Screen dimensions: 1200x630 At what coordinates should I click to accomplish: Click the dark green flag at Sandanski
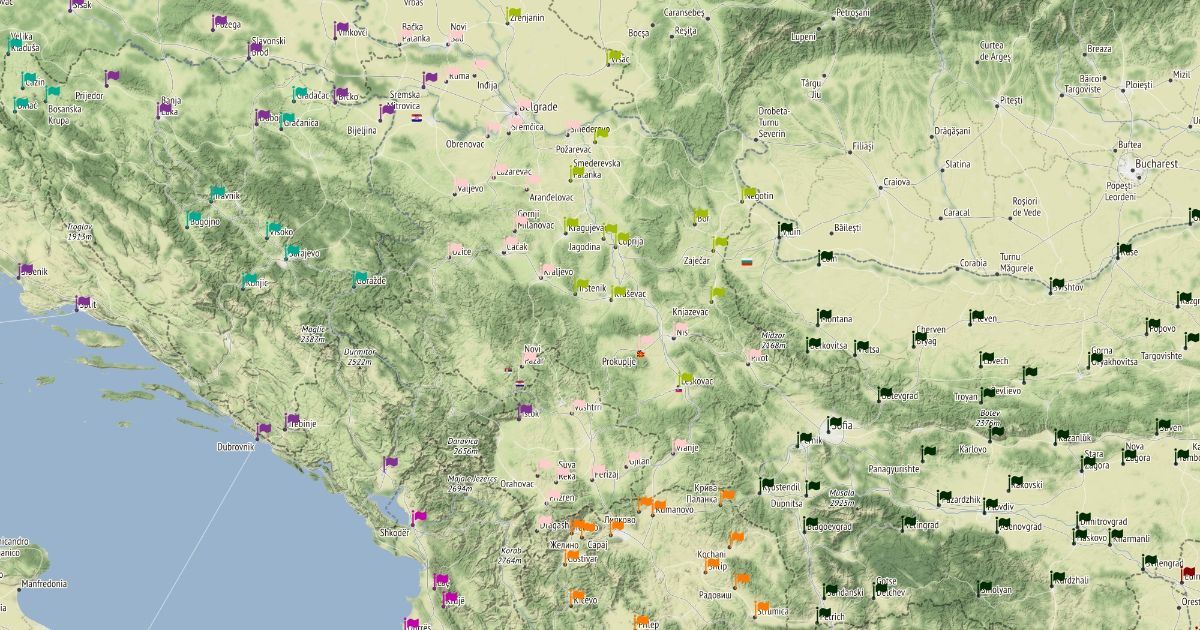pyautogui.click(x=829, y=590)
